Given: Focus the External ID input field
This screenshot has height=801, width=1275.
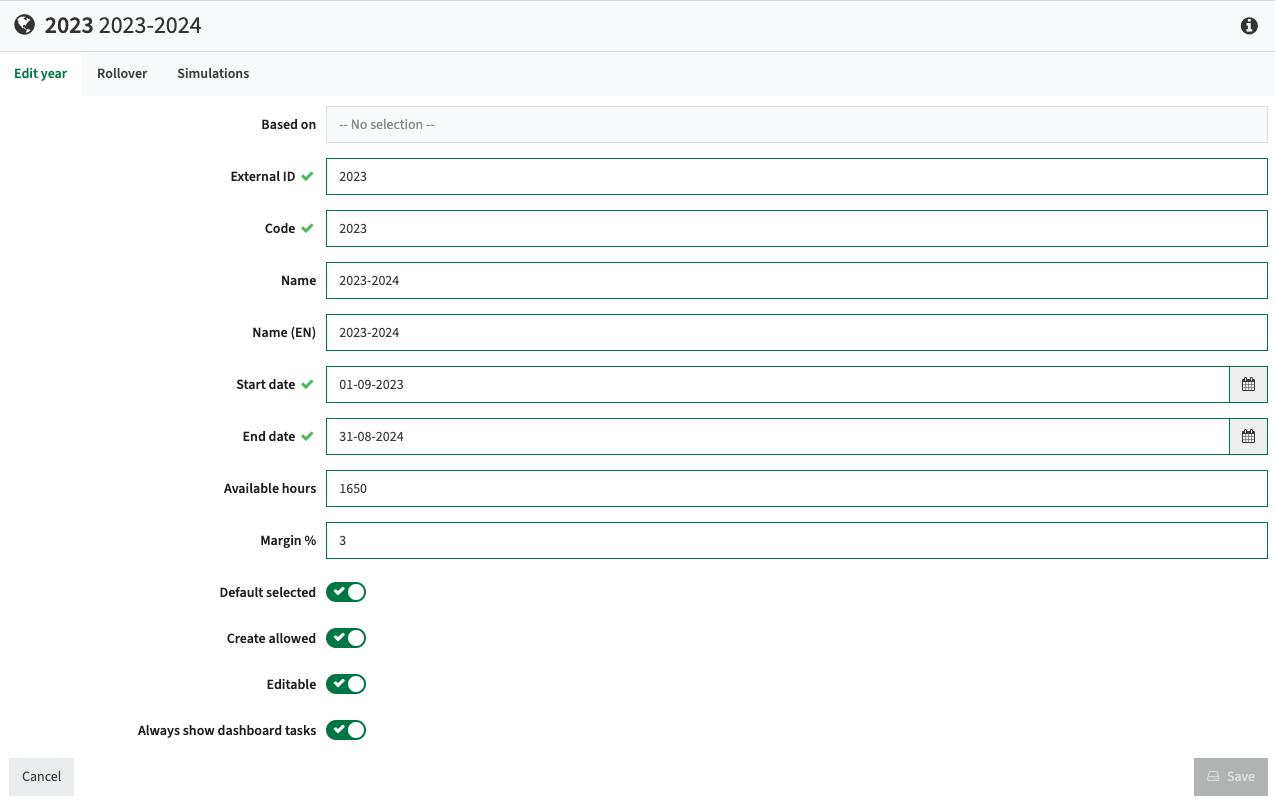Looking at the screenshot, I should pyautogui.click(x=797, y=176).
